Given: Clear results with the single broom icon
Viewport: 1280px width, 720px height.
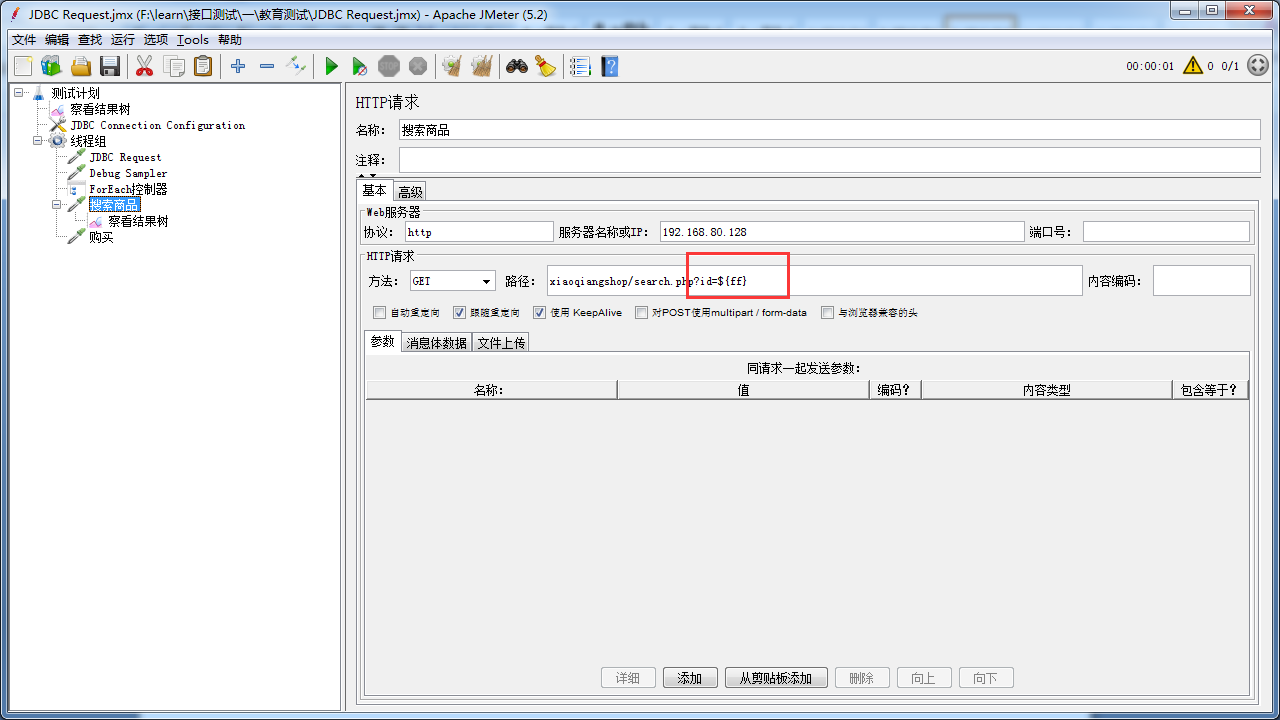Looking at the screenshot, I should tap(452, 66).
